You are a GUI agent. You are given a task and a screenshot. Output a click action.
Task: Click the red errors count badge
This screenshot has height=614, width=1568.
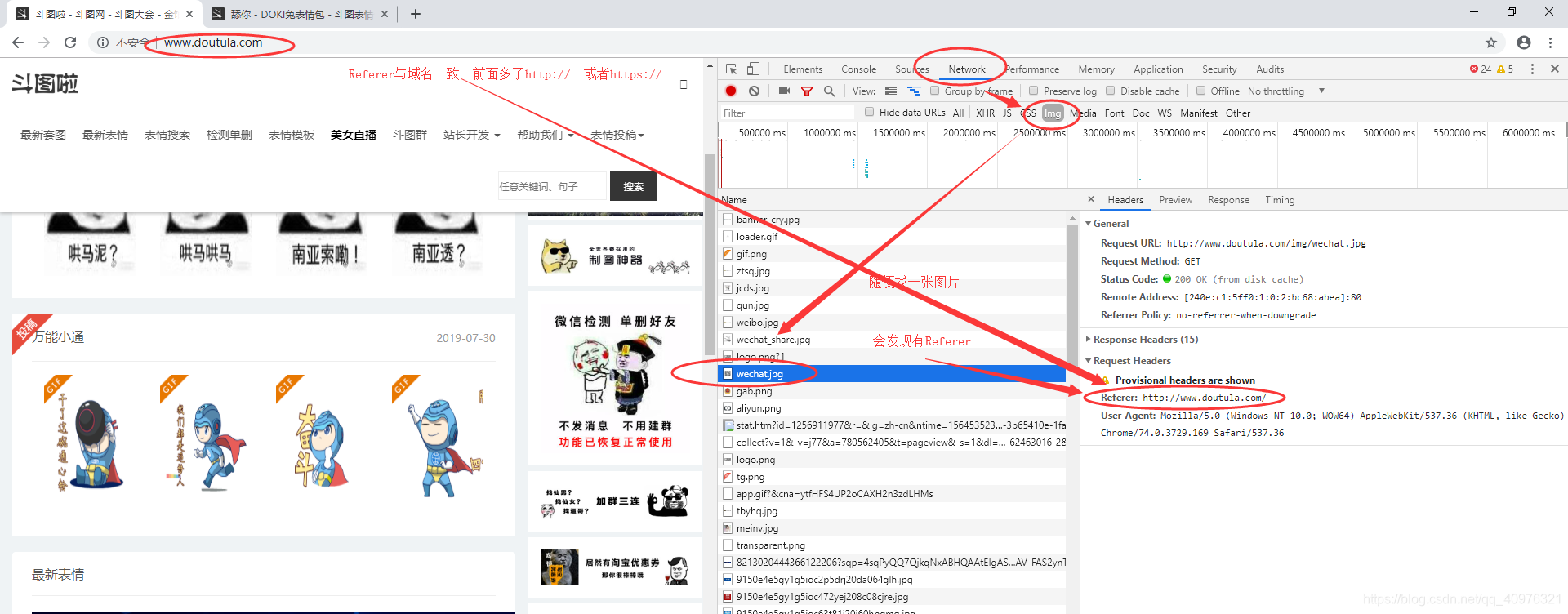pyautogui.click(x=1481, y=69)
